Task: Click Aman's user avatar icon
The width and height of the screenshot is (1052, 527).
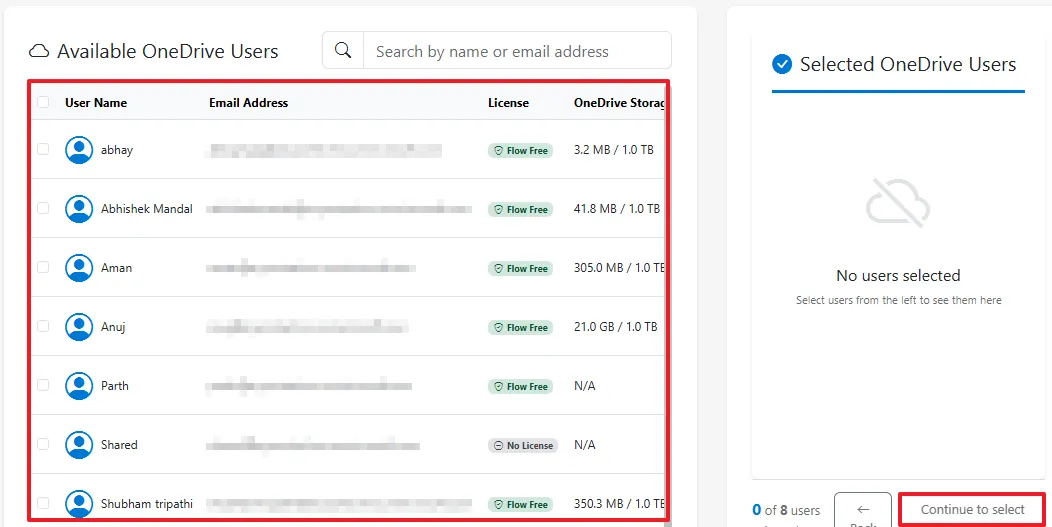Action: [x=79, y=268]
